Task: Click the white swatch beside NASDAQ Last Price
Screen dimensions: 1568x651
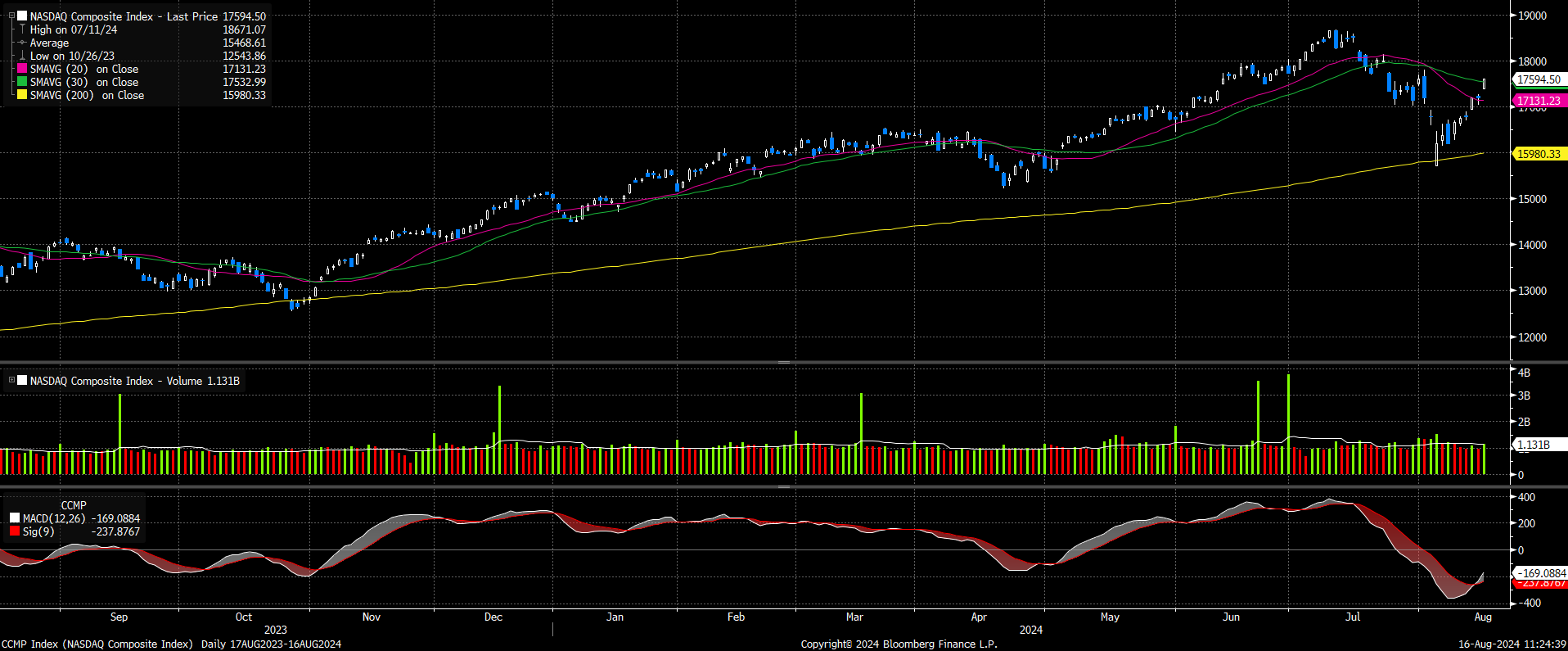Action: coord(23,16)
